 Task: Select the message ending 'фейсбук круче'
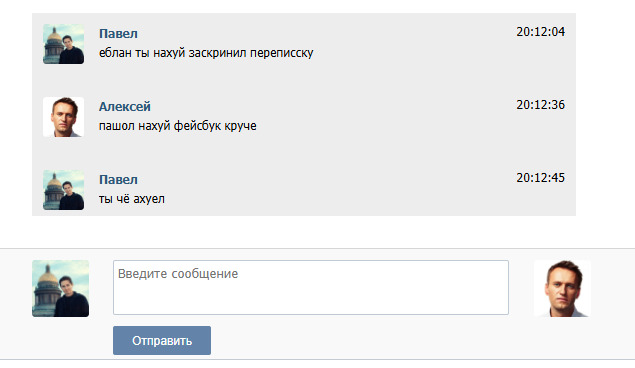click(178, 126)
